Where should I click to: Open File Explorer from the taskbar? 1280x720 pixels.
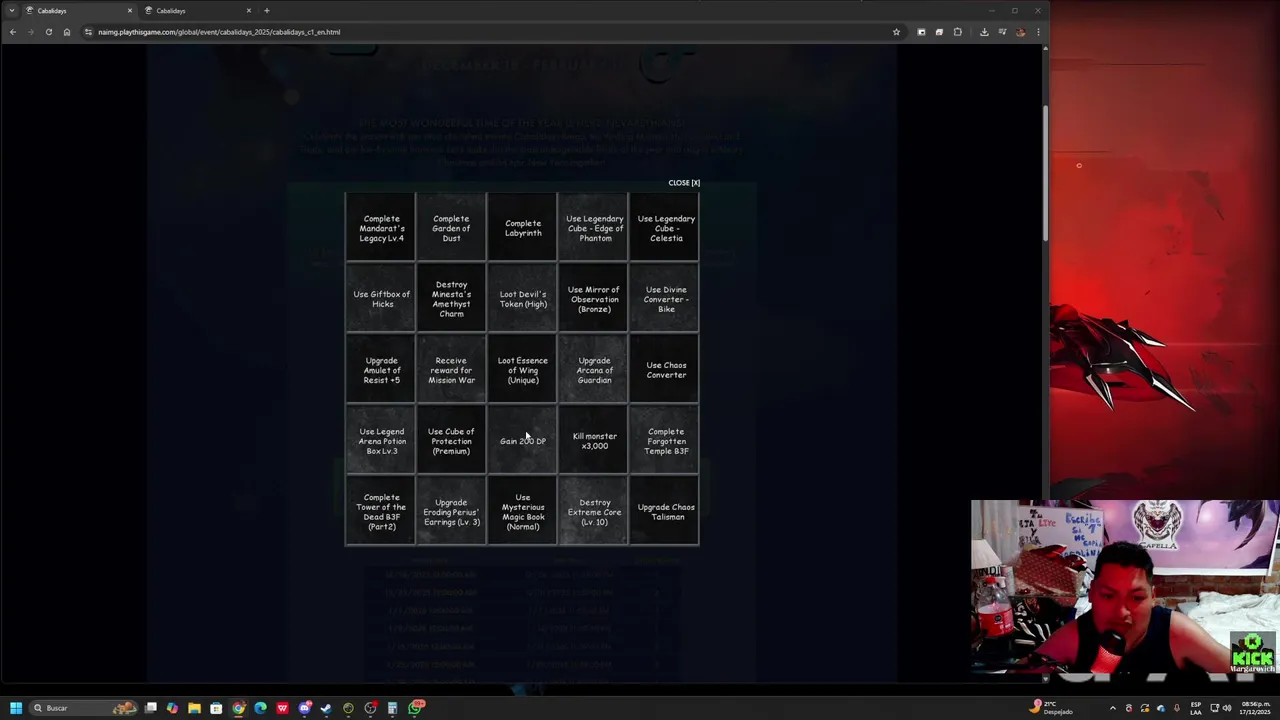194,708
